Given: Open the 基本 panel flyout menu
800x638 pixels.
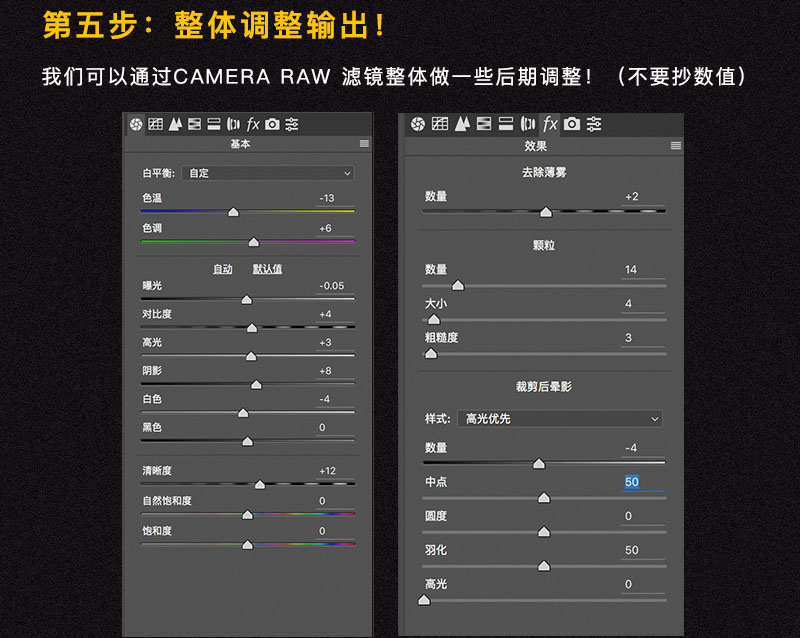Looking at the screenshot, I should [364, 144].
